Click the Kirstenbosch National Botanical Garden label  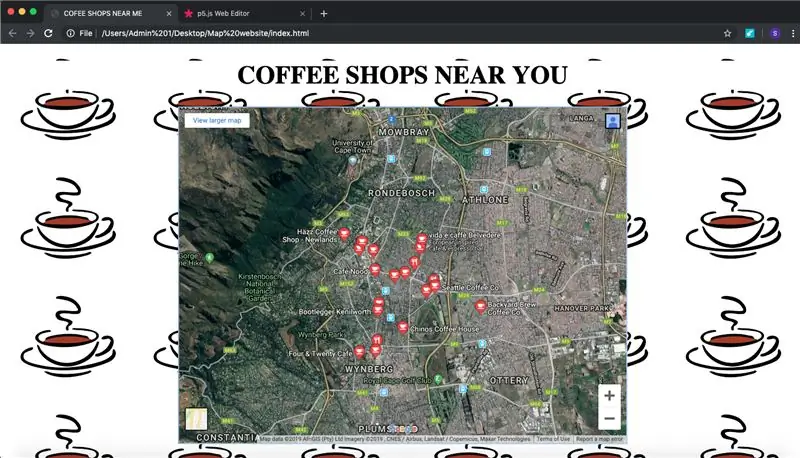click(259, 287)
